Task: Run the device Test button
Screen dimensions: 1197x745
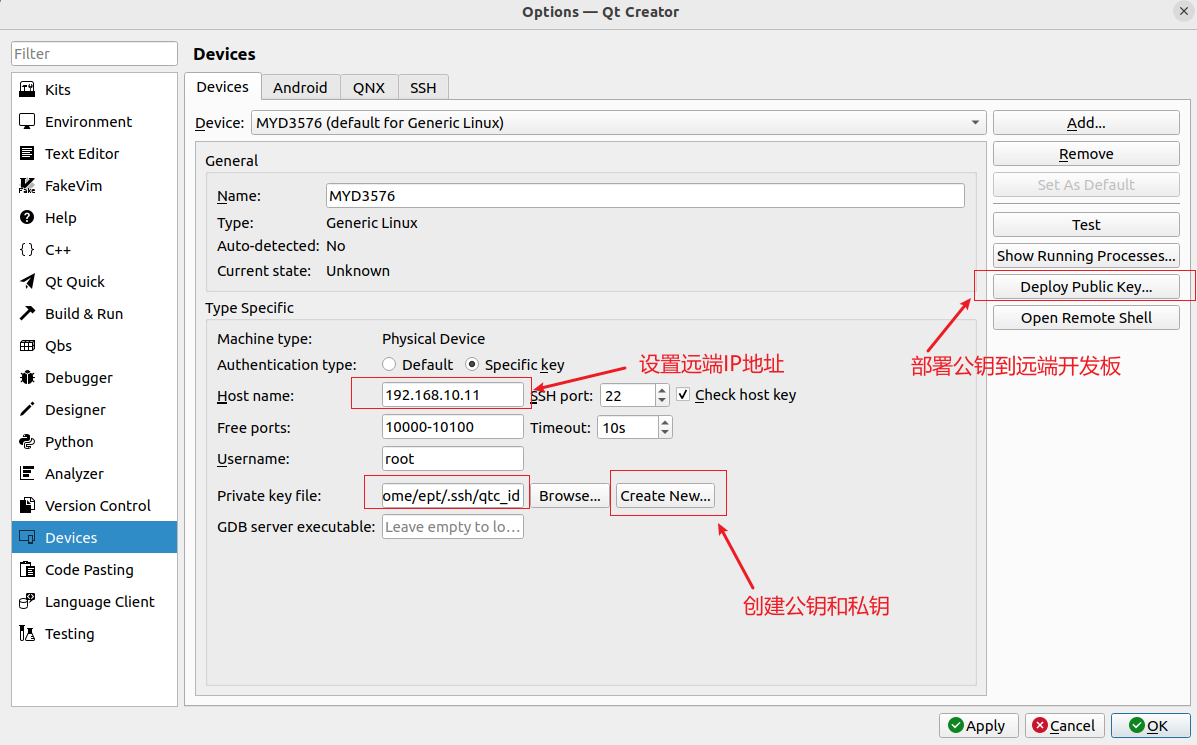Action: pos(1086,225)
